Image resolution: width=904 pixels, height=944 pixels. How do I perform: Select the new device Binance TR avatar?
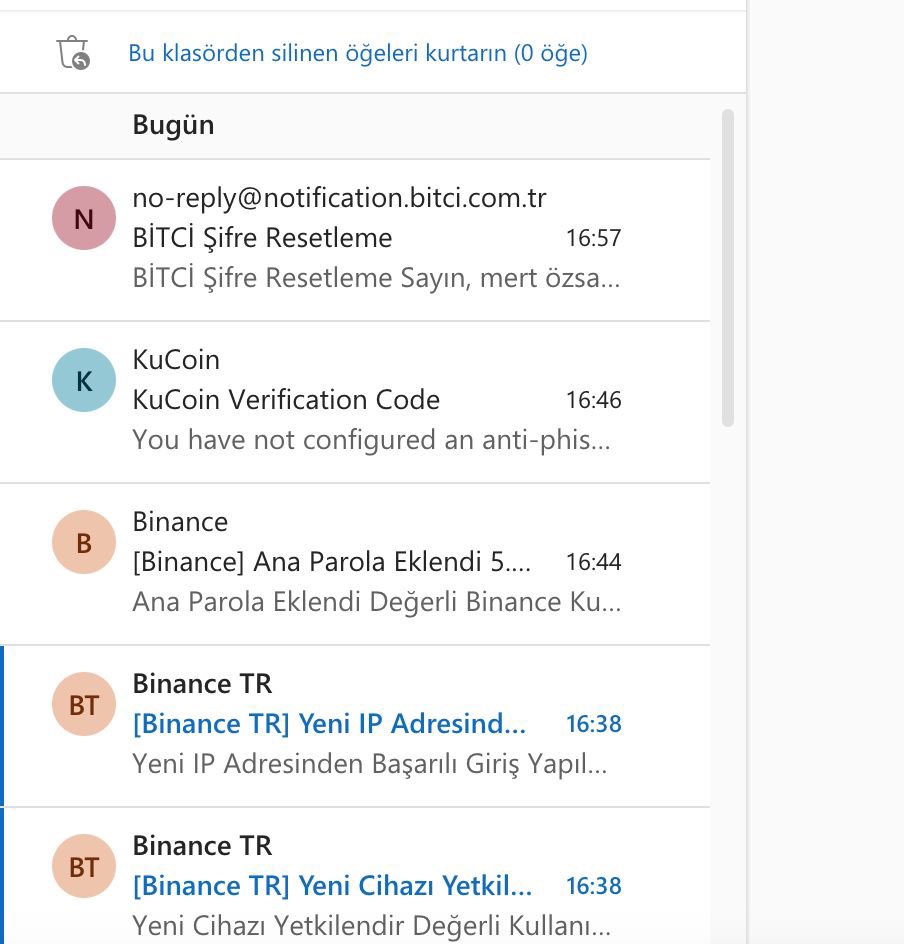[84, 866]
